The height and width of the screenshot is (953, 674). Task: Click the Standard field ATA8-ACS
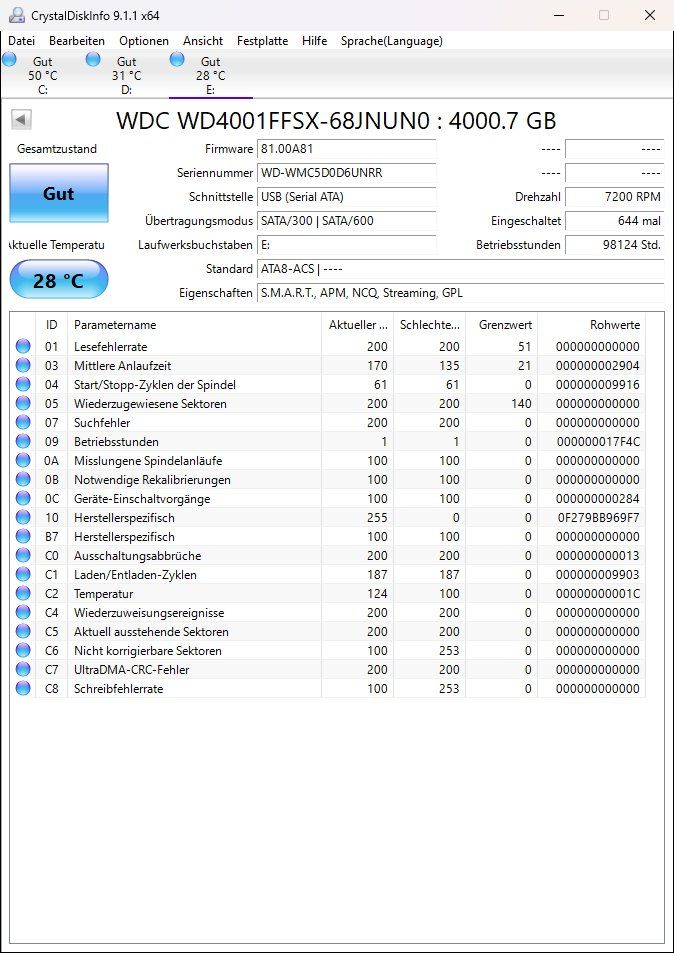(461, 269)
